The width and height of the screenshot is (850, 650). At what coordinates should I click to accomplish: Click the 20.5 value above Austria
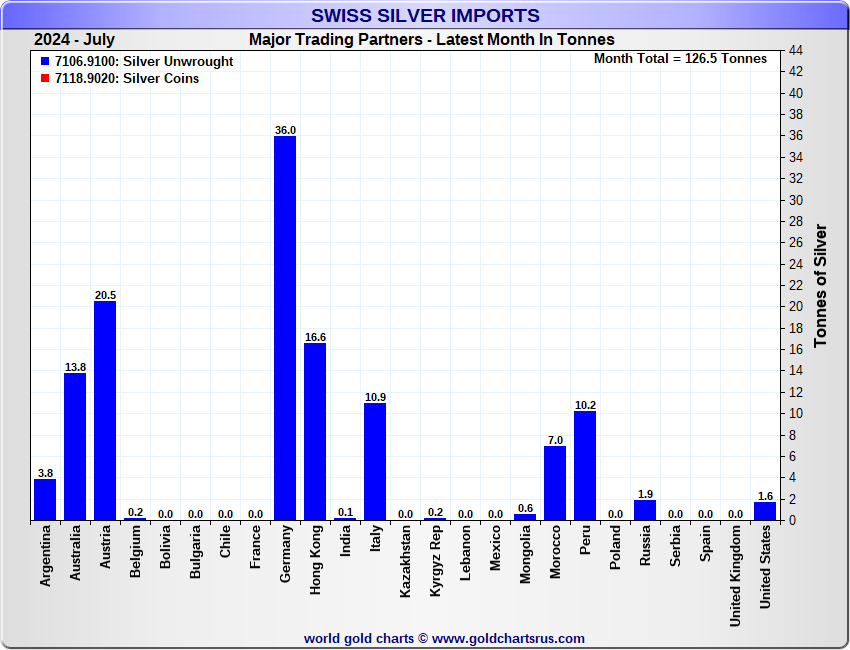[105, 295]
